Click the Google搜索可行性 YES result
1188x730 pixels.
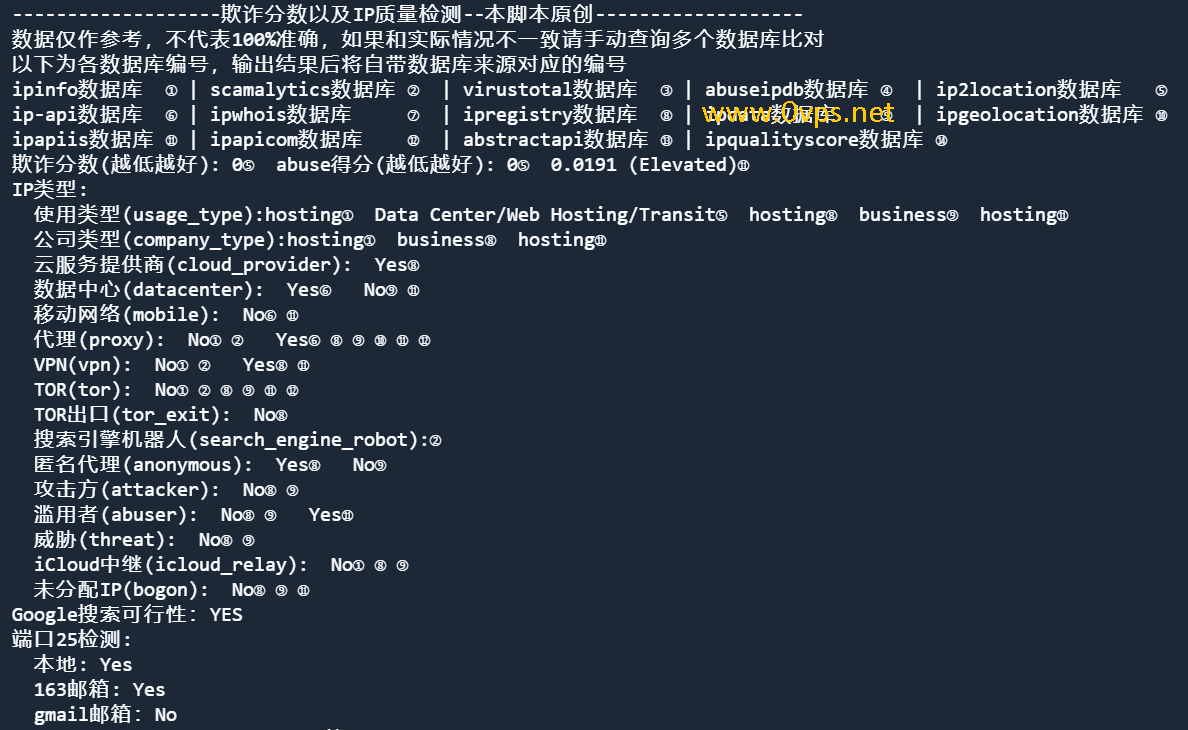tap(226, 614)
